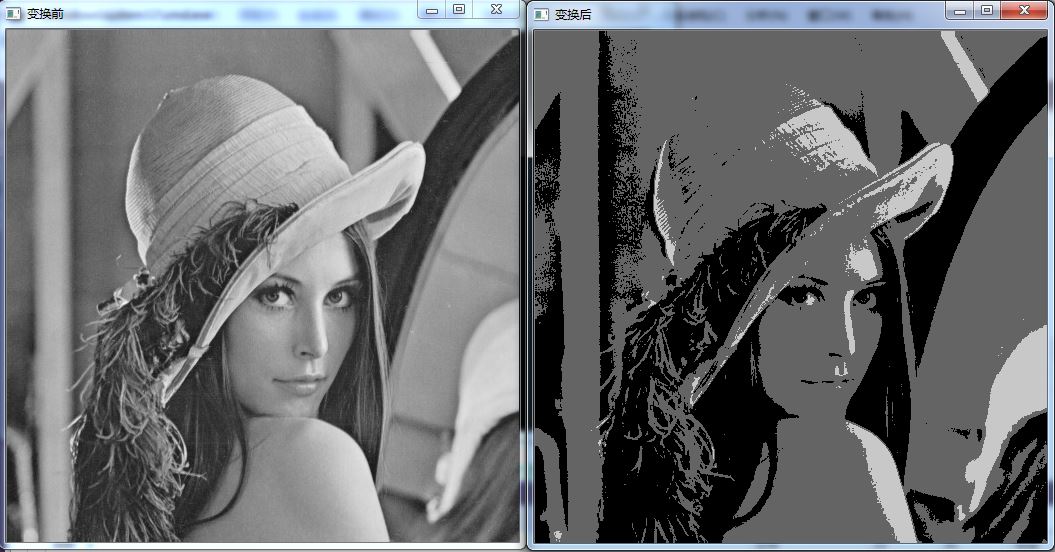Click the app icon of the 变换后 window
This screenshot has width=1055, height=552.
coord(542,14)
